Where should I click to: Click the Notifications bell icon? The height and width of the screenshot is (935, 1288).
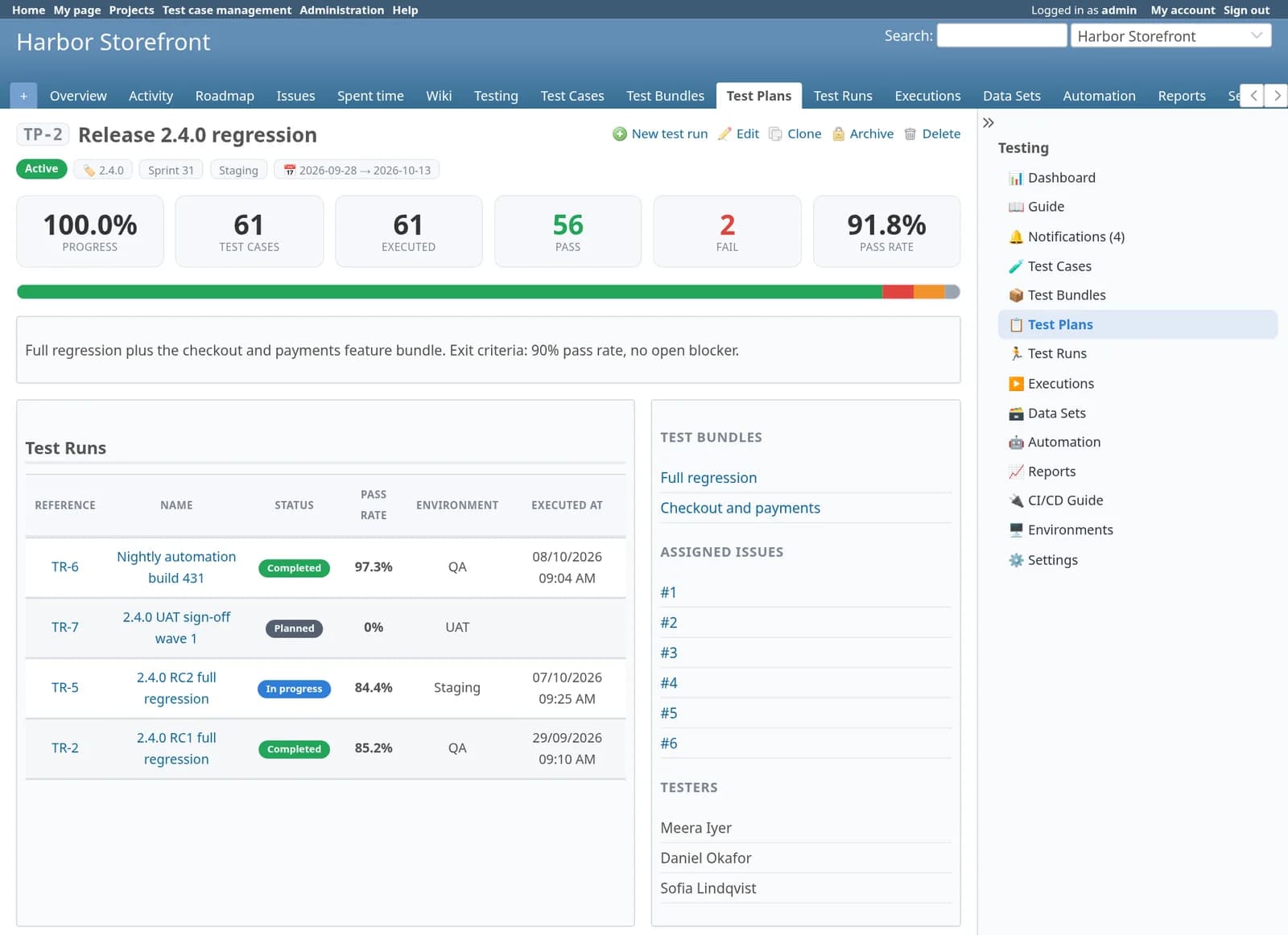[1016, 237]
